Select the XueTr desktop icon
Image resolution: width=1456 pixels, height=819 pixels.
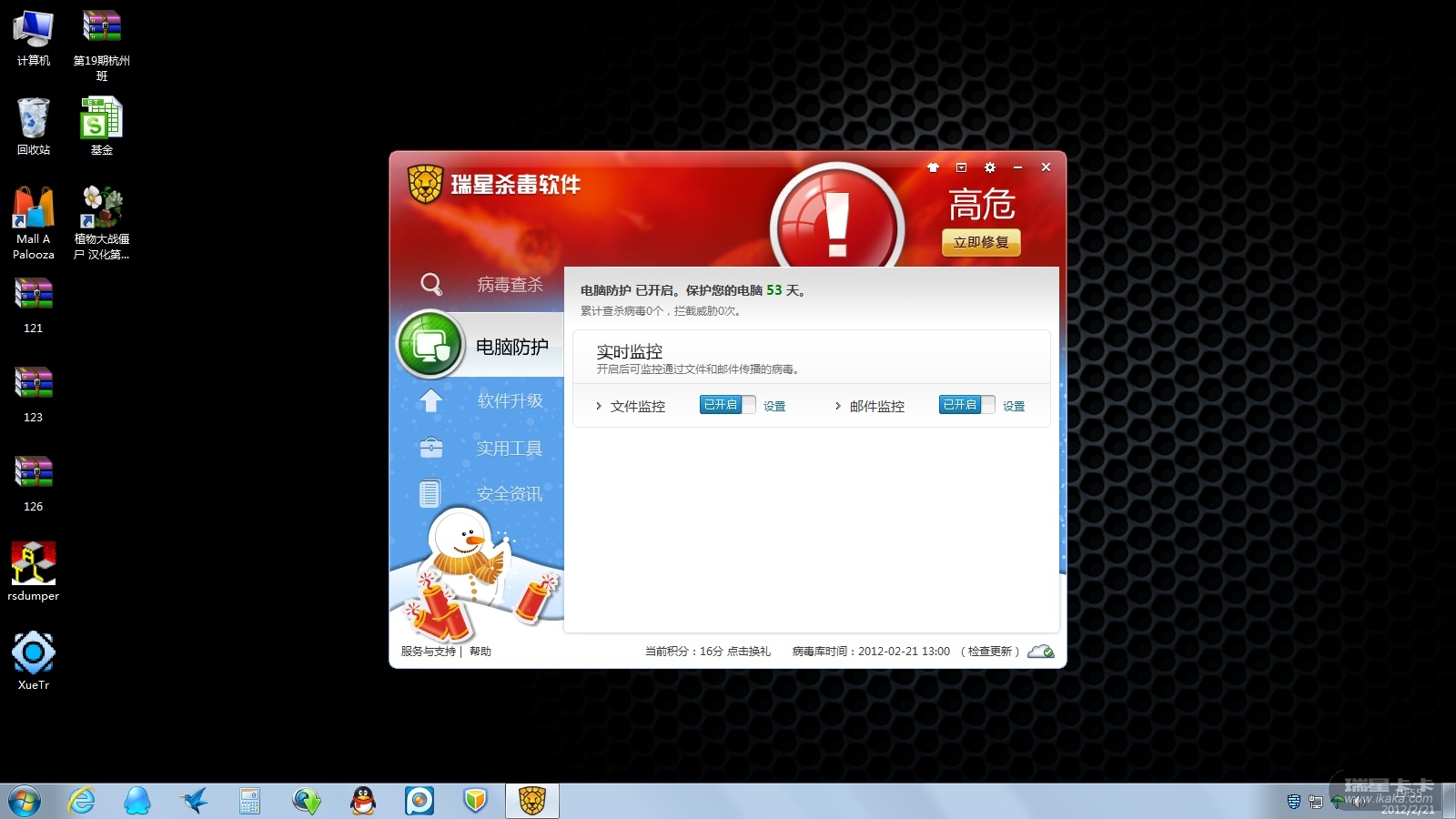[x=34, y=661]
